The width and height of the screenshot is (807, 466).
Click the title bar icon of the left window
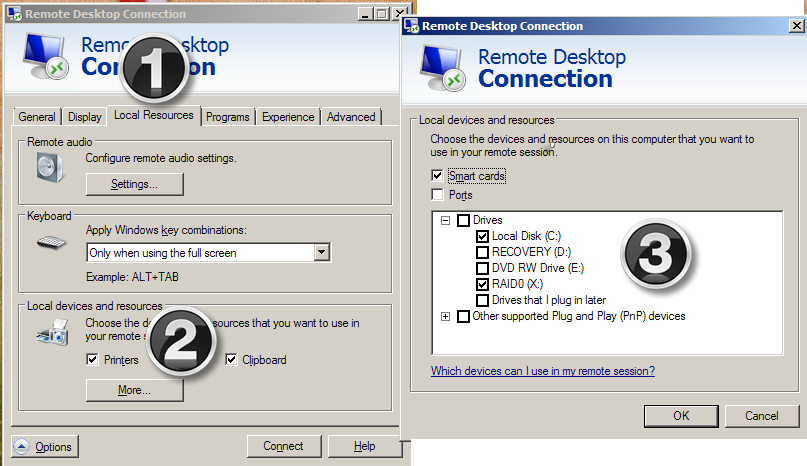(x=14, y=14)
